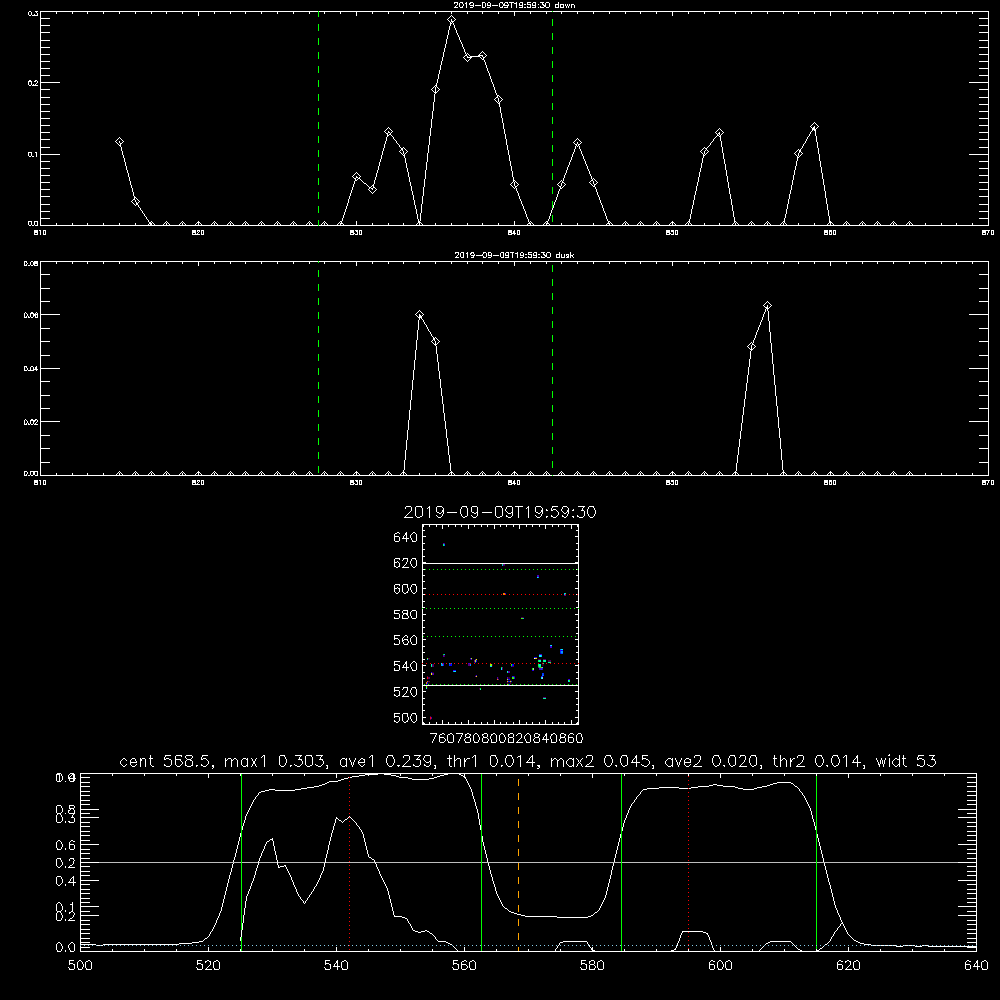Click the bottom plot y-axis label '0.0'

click(x=66, y=948)
